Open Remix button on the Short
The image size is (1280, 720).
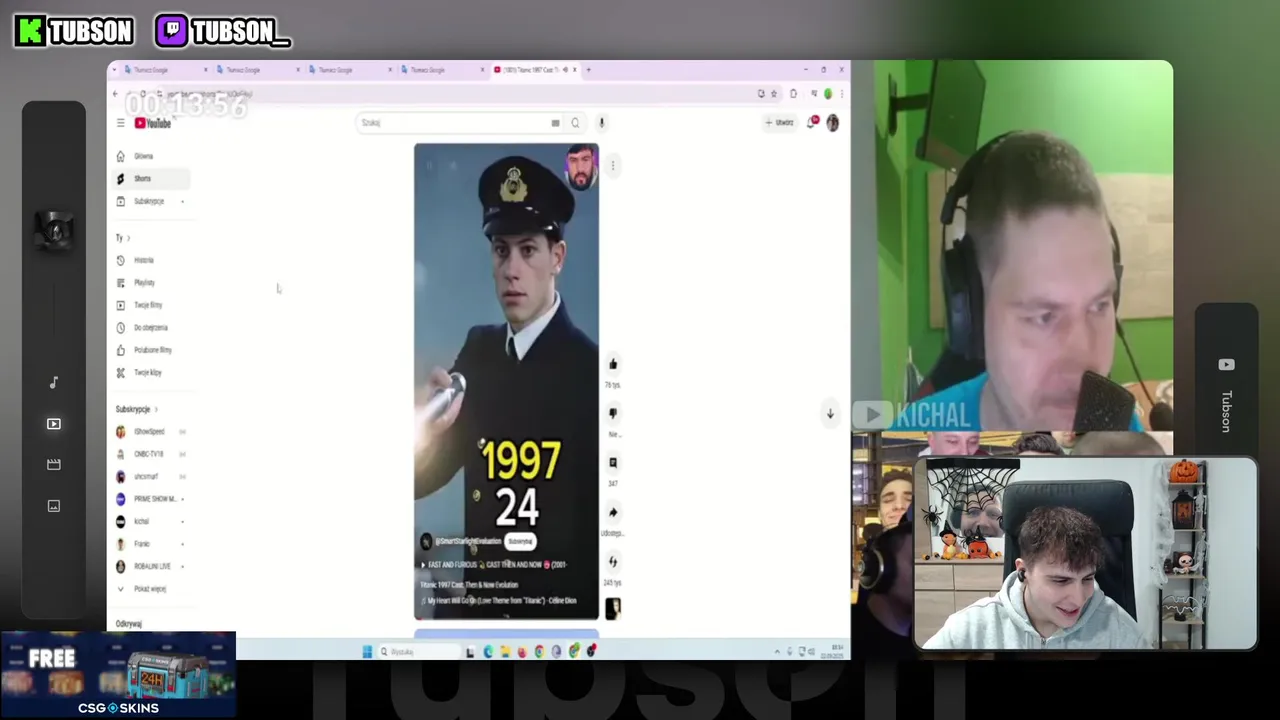[613, 561]
